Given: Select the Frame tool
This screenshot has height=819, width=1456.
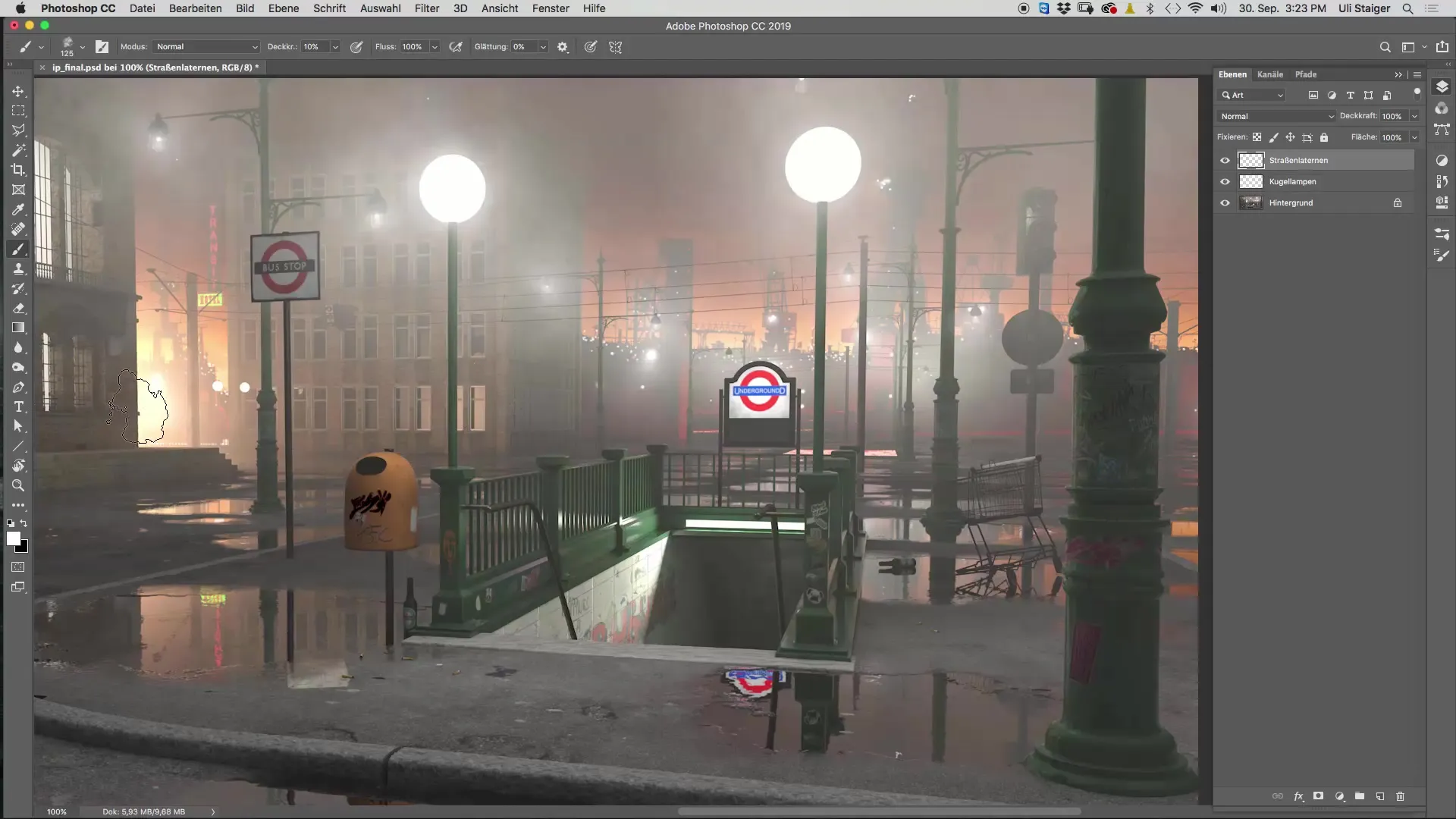Looking at the screenshot, I should (18, 190).
